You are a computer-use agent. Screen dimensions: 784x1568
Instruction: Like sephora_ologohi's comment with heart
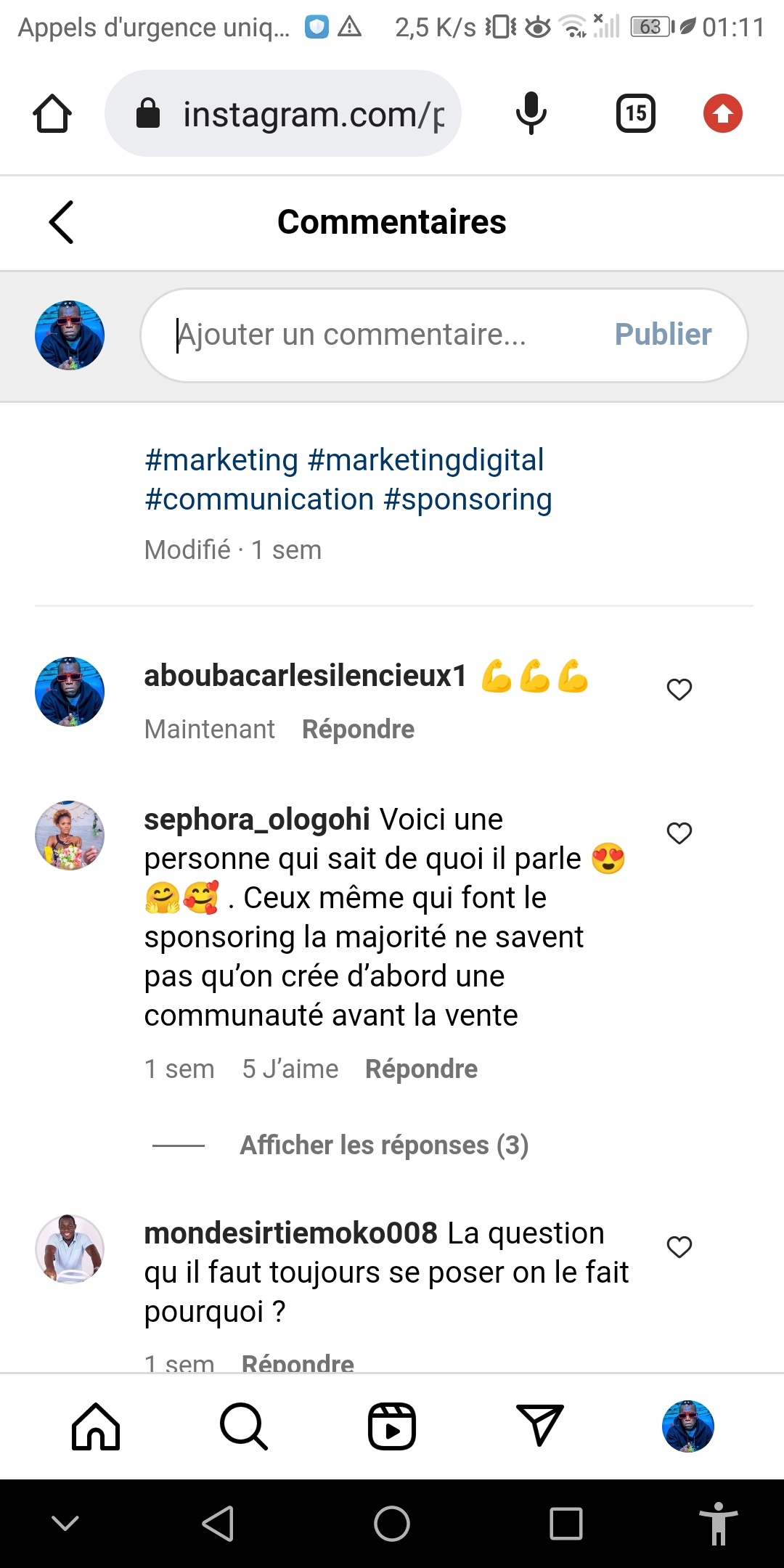click(x=679, y=833)
